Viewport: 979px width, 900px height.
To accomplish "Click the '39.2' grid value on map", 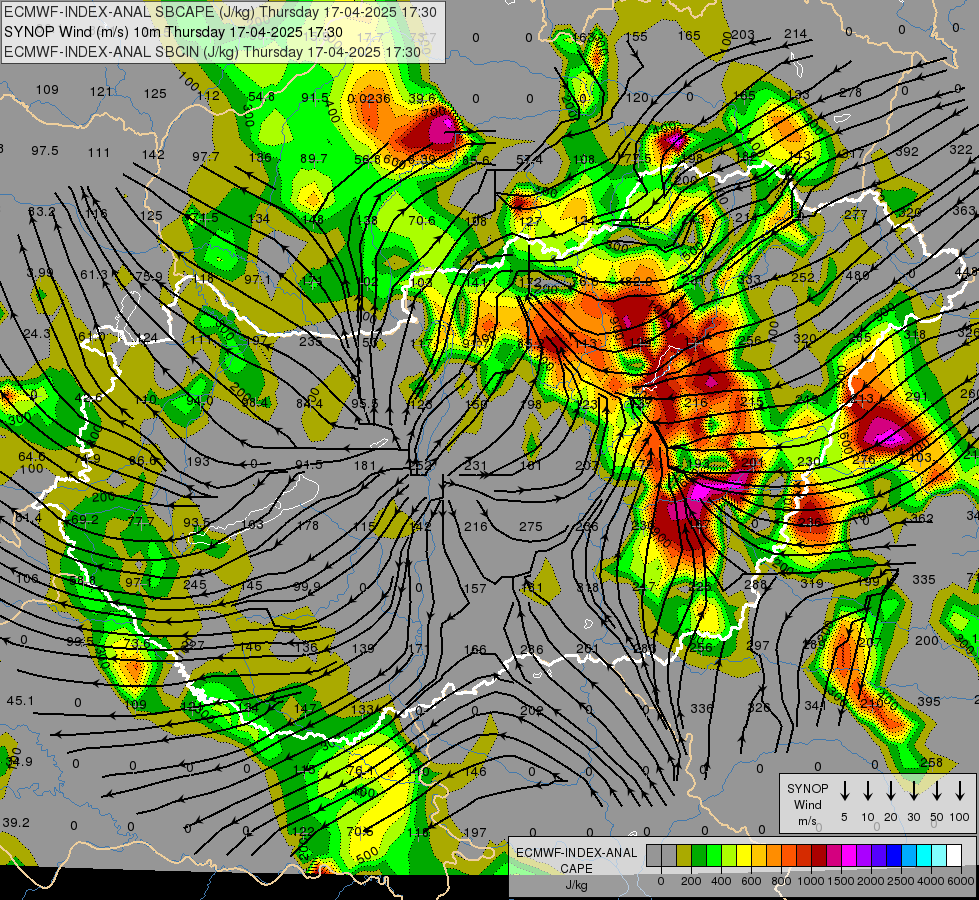I will pos(16,822).
